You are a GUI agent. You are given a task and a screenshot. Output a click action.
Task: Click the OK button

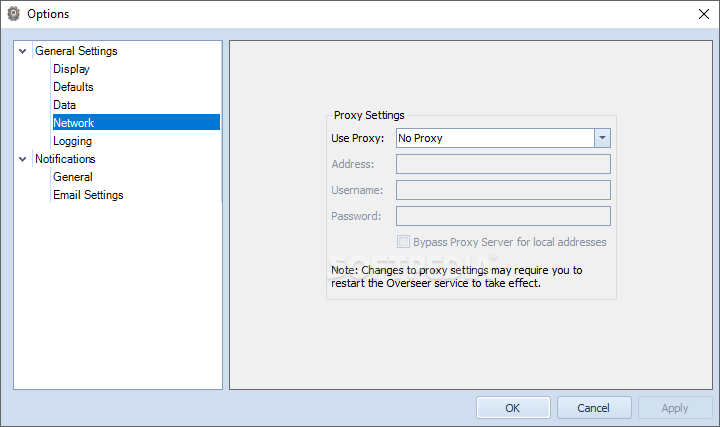(513, 408)
